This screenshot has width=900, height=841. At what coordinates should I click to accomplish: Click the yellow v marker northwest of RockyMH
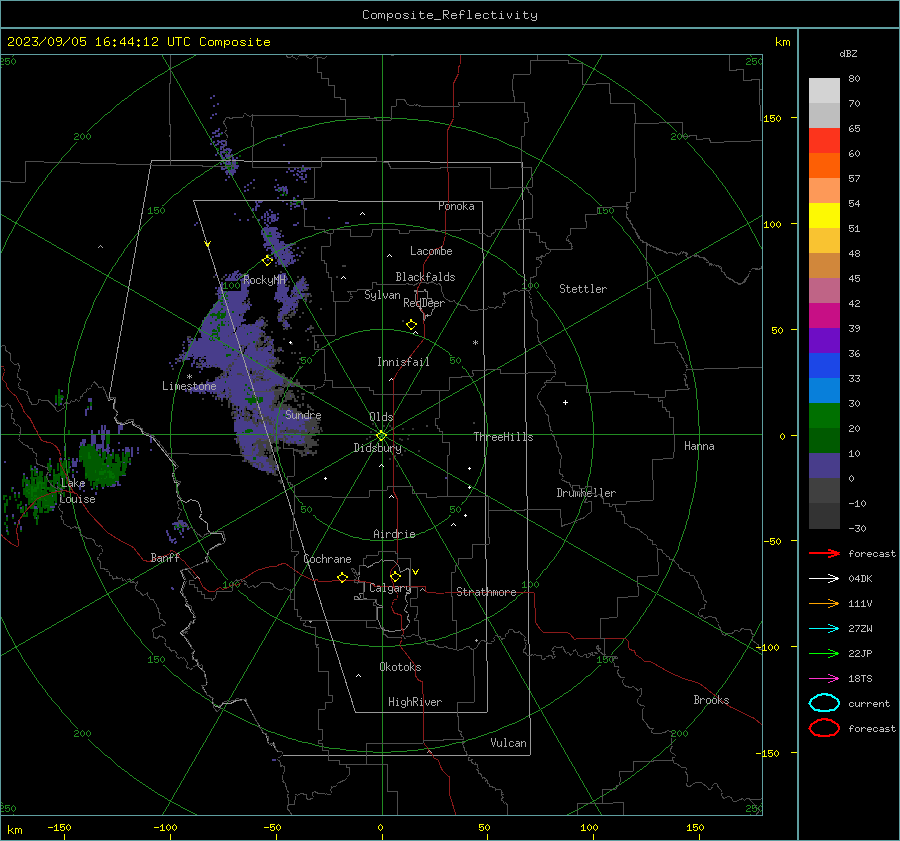click(x=208, y=244)
